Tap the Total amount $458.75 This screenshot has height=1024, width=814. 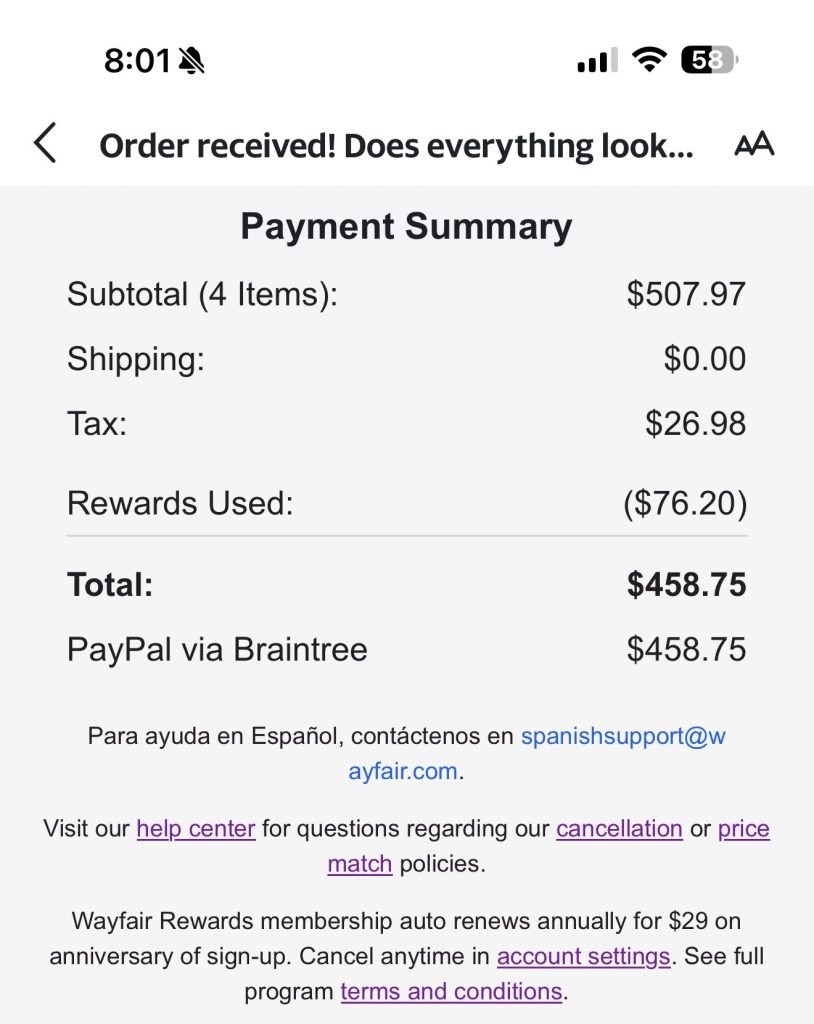[686, 585]
